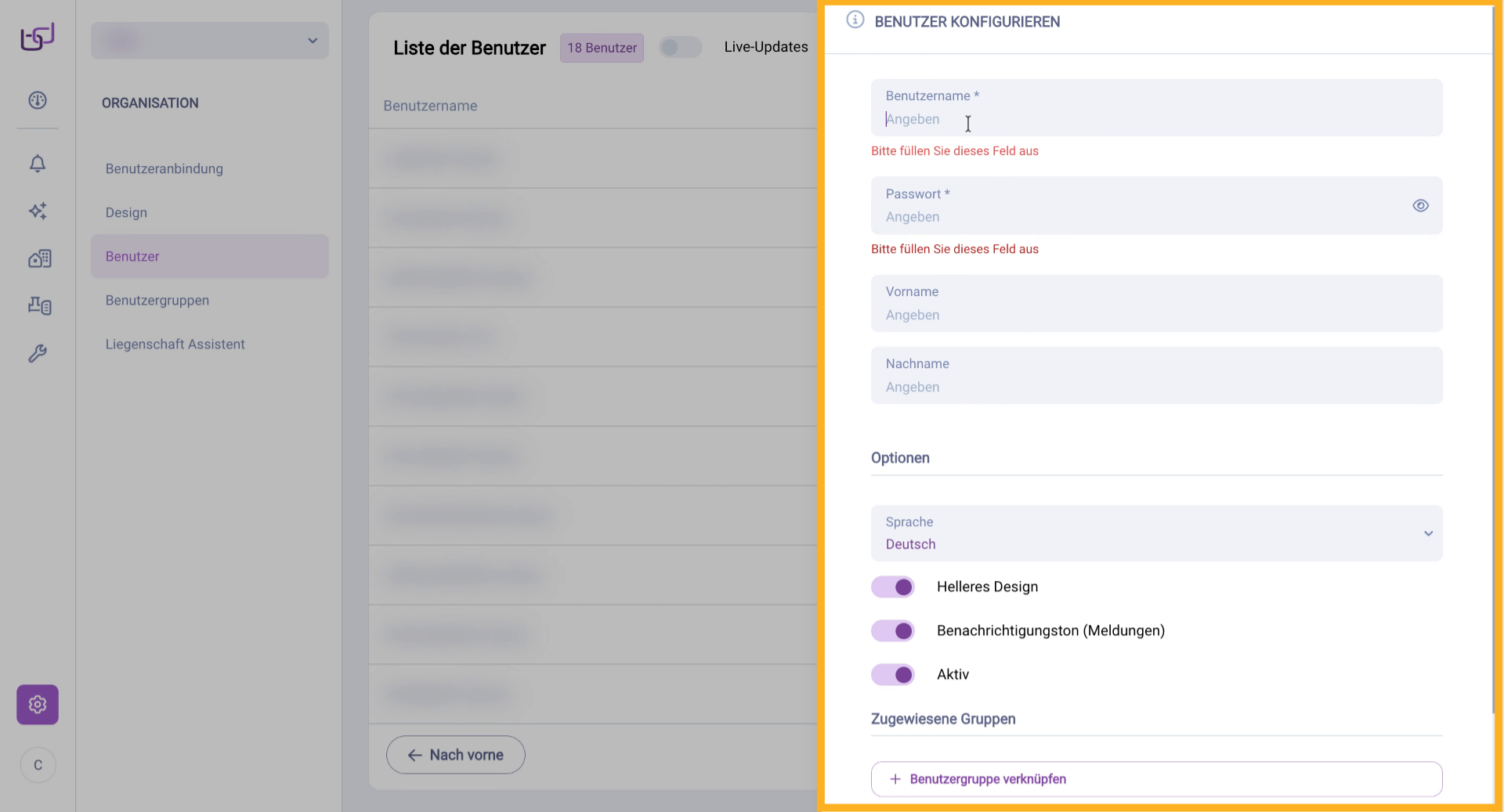Toggle the Aktiv switch
This screenshot has height=812, width=1504.
(x=893, y=675)
